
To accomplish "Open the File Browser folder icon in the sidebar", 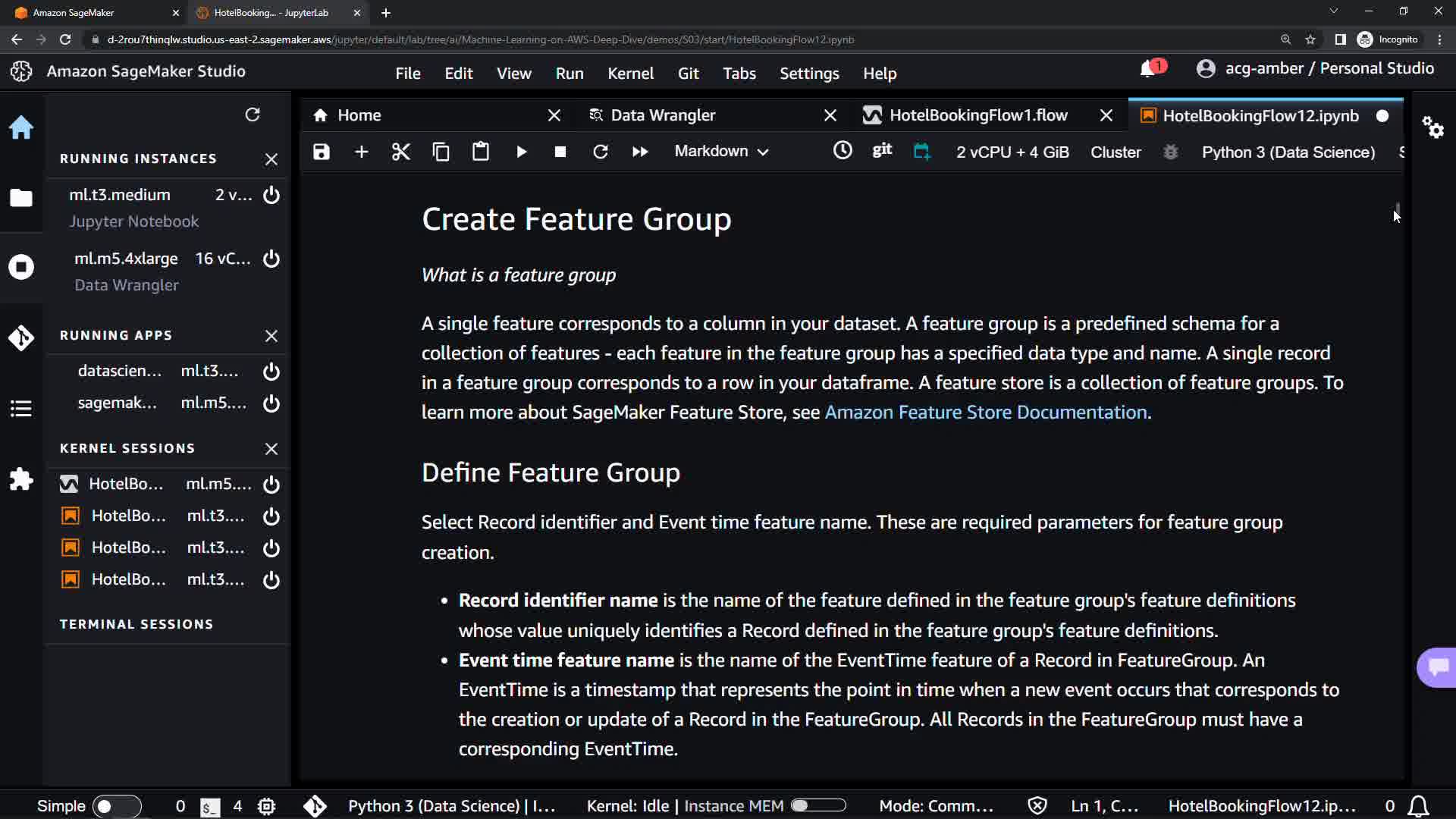I will (21, 198).
